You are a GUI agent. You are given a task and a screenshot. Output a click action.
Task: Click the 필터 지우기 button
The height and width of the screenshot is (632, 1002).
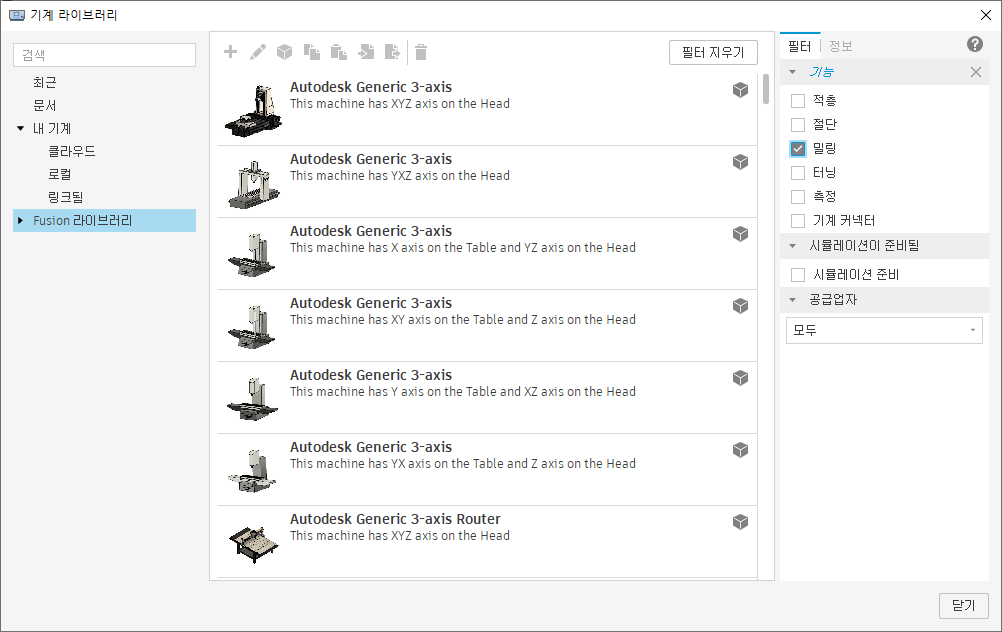[713, 52]
